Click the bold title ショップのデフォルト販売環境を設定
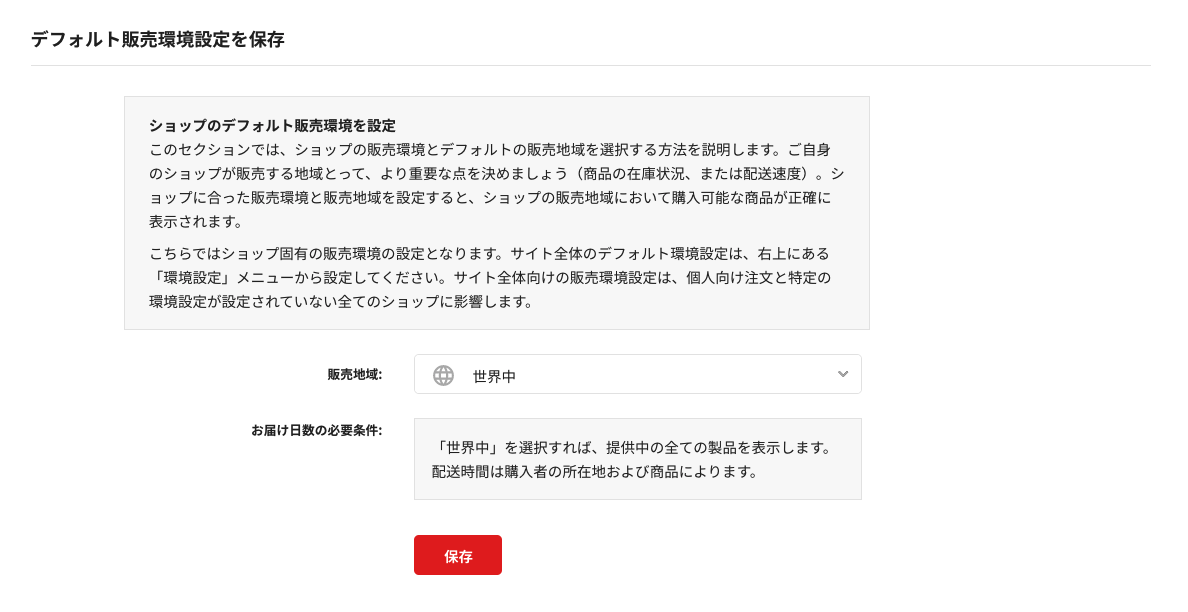1188x612 pixels. (x=272, y=125)
